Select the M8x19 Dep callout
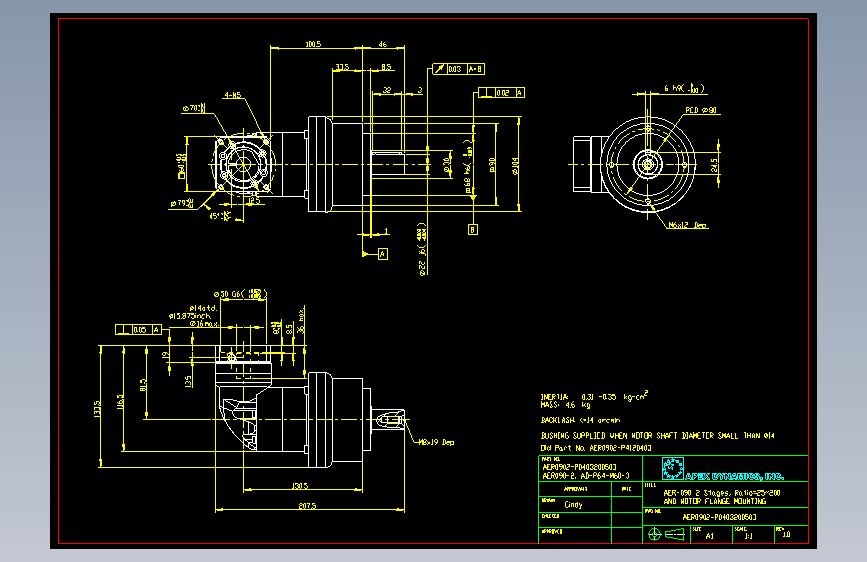 pos(436,442)
